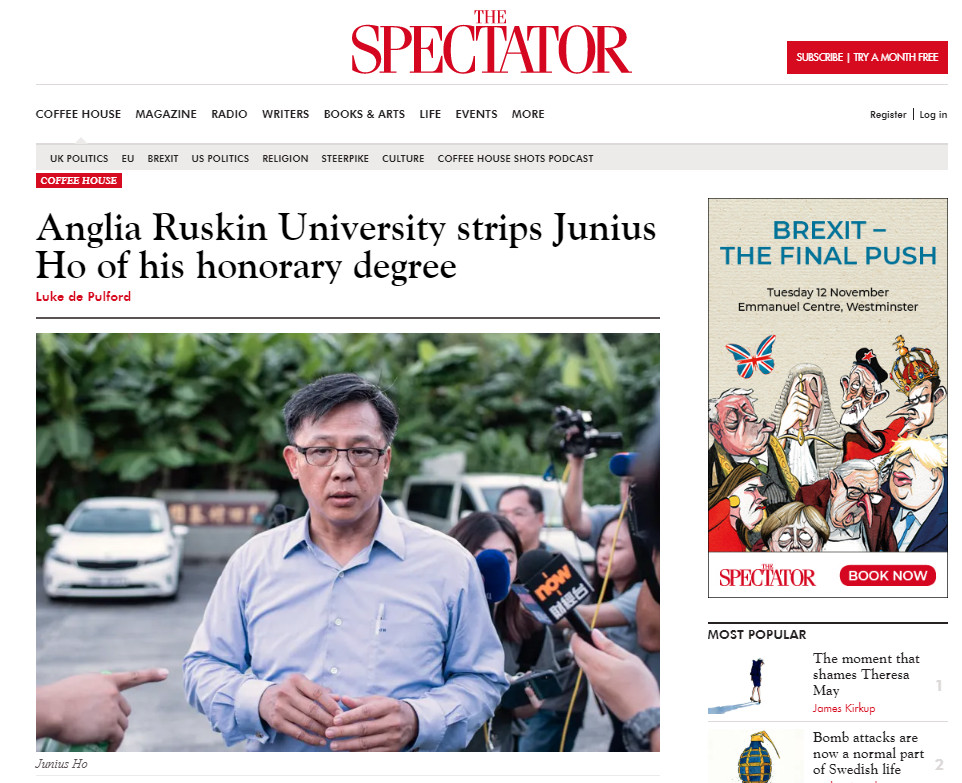Screen dimensions: 962x783
Task: Click the Theresa May article thumbnail
Action: click(x=755, y=685)
